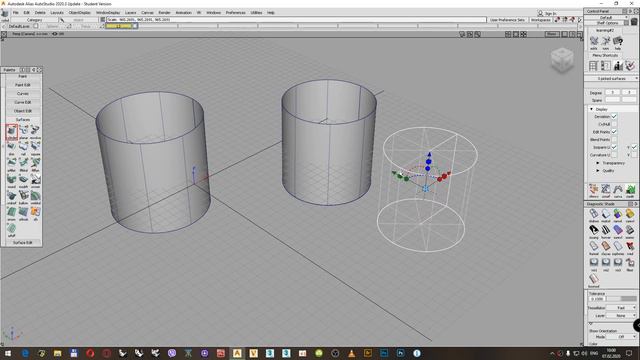This screenshot has height=360, width=640.
Task: Enable the striped horizontal/vertical shading icon
Action: (x=606, y=231)
